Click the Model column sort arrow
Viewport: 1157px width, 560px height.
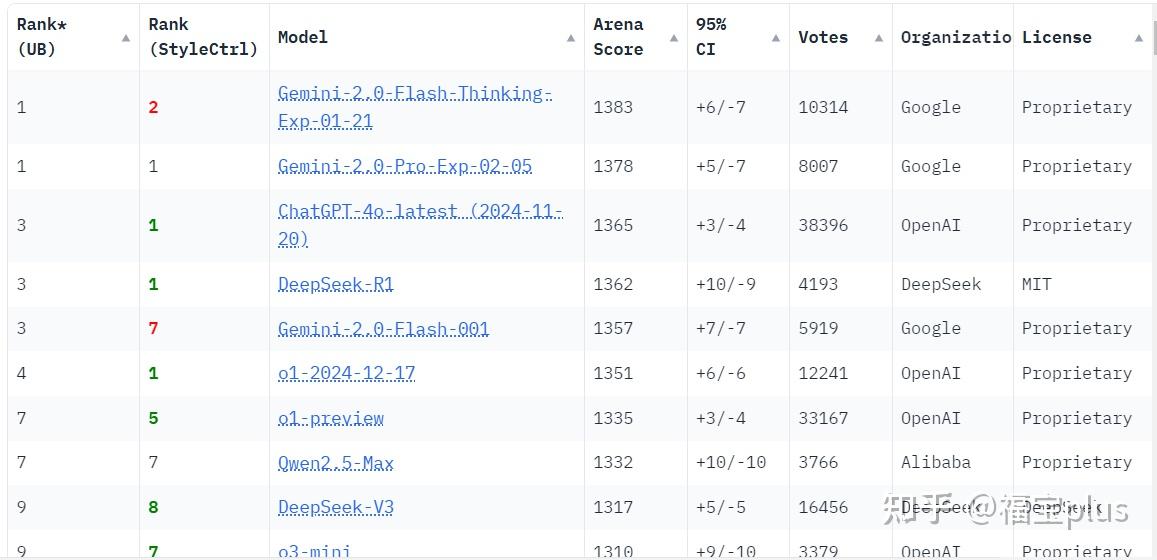pos(570,38)
